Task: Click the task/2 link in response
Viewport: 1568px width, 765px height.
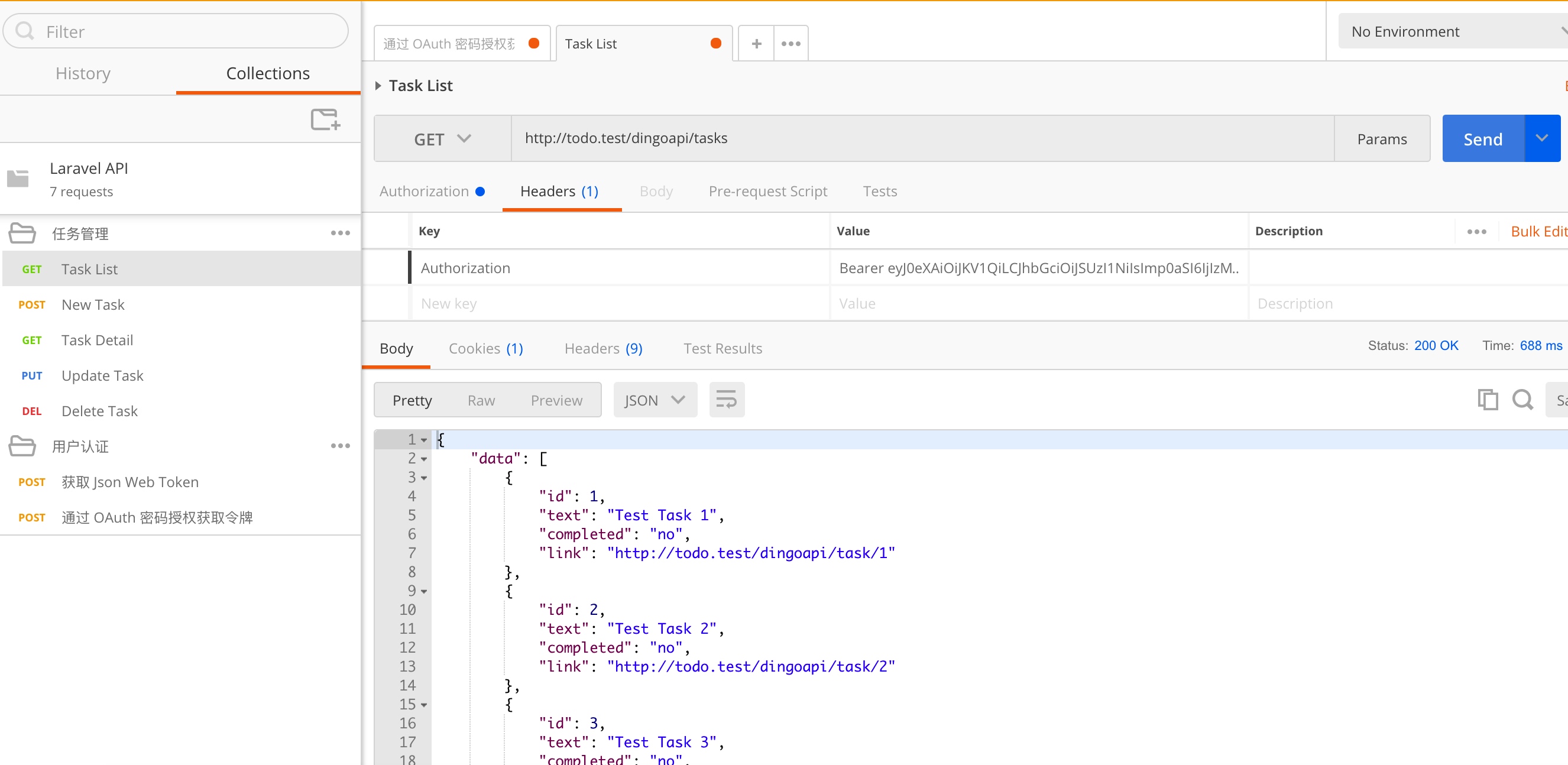Action: point(750,666)
